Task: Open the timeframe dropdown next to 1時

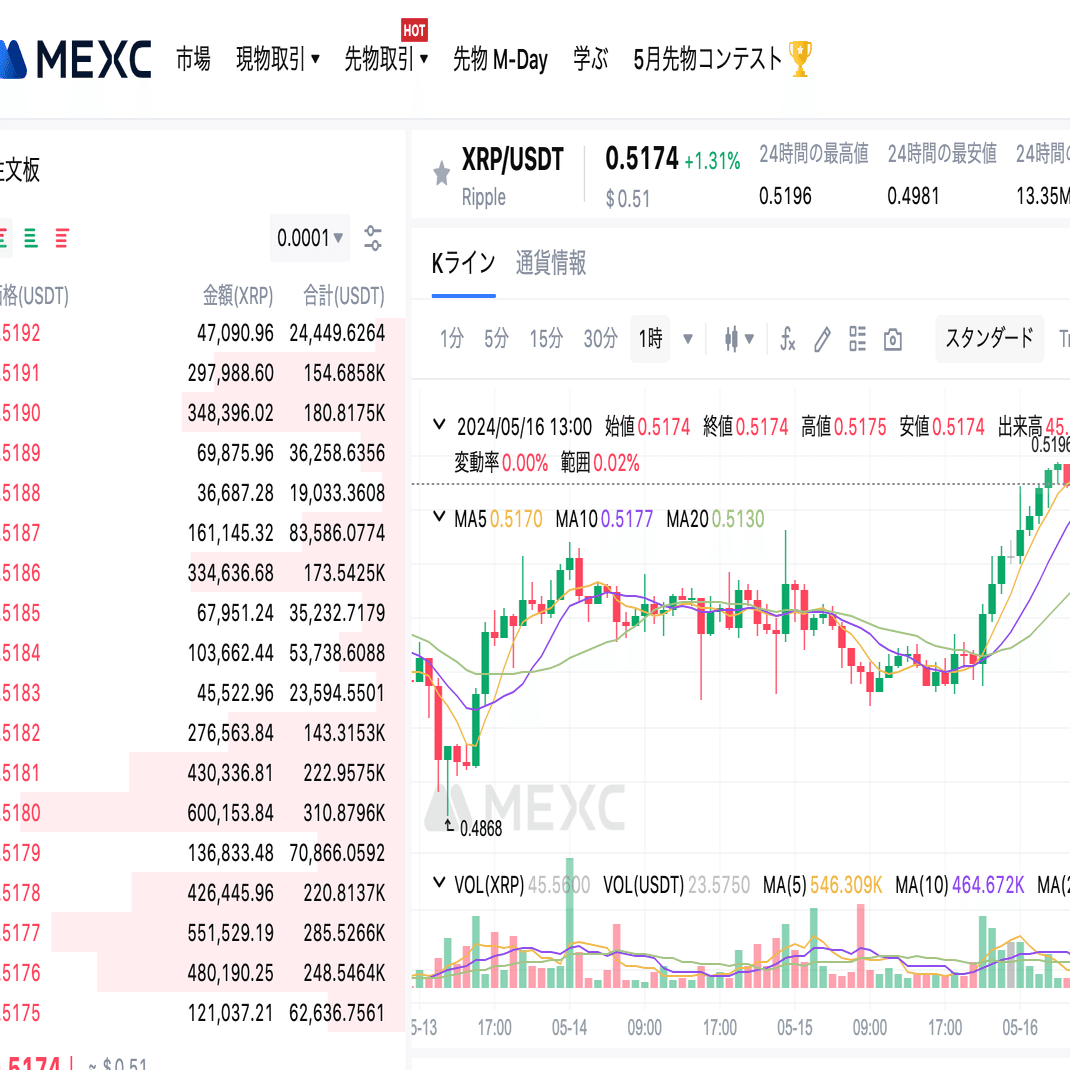Action: tap(688, 338)
